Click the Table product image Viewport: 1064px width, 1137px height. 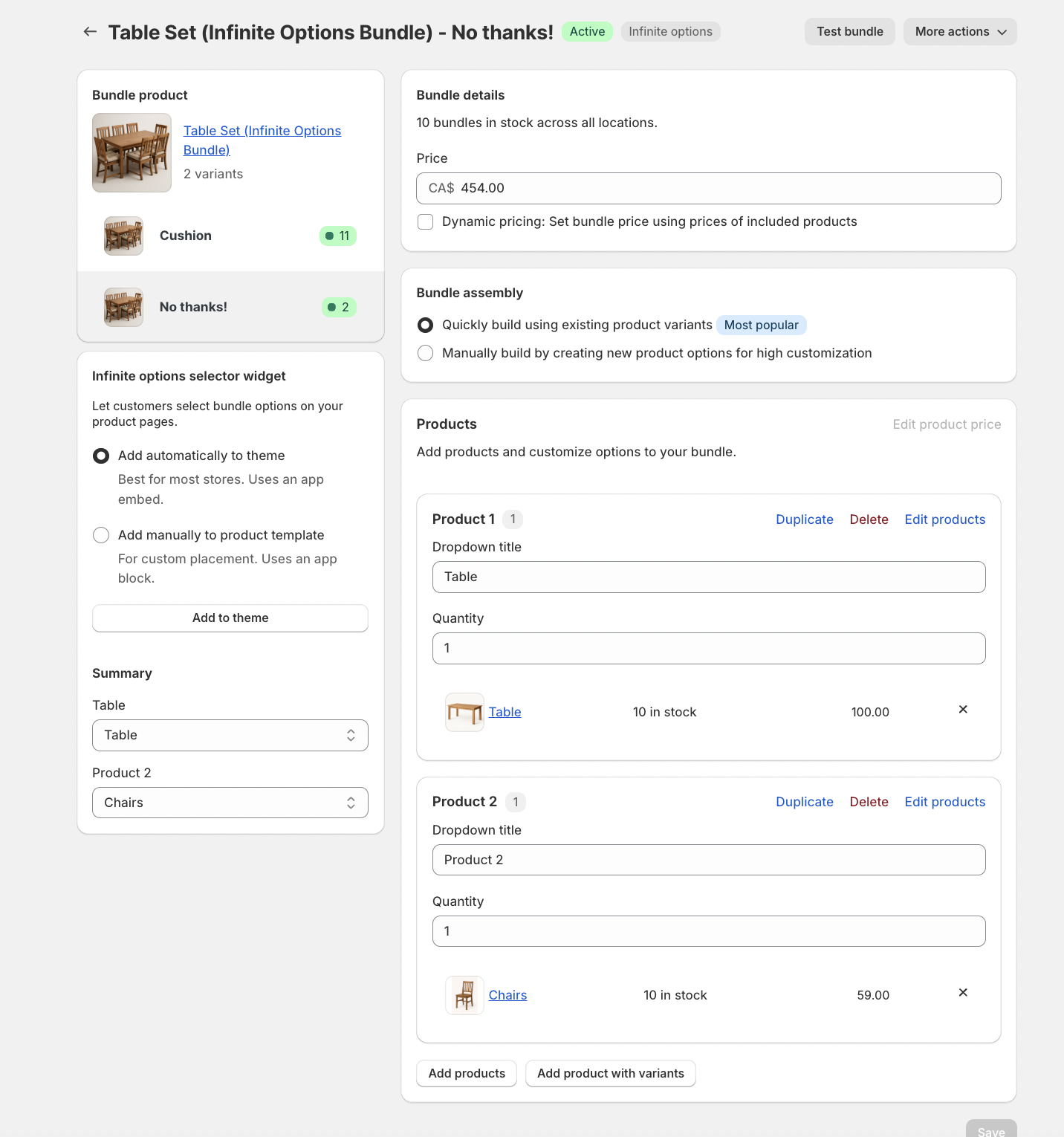click(464, 712)
